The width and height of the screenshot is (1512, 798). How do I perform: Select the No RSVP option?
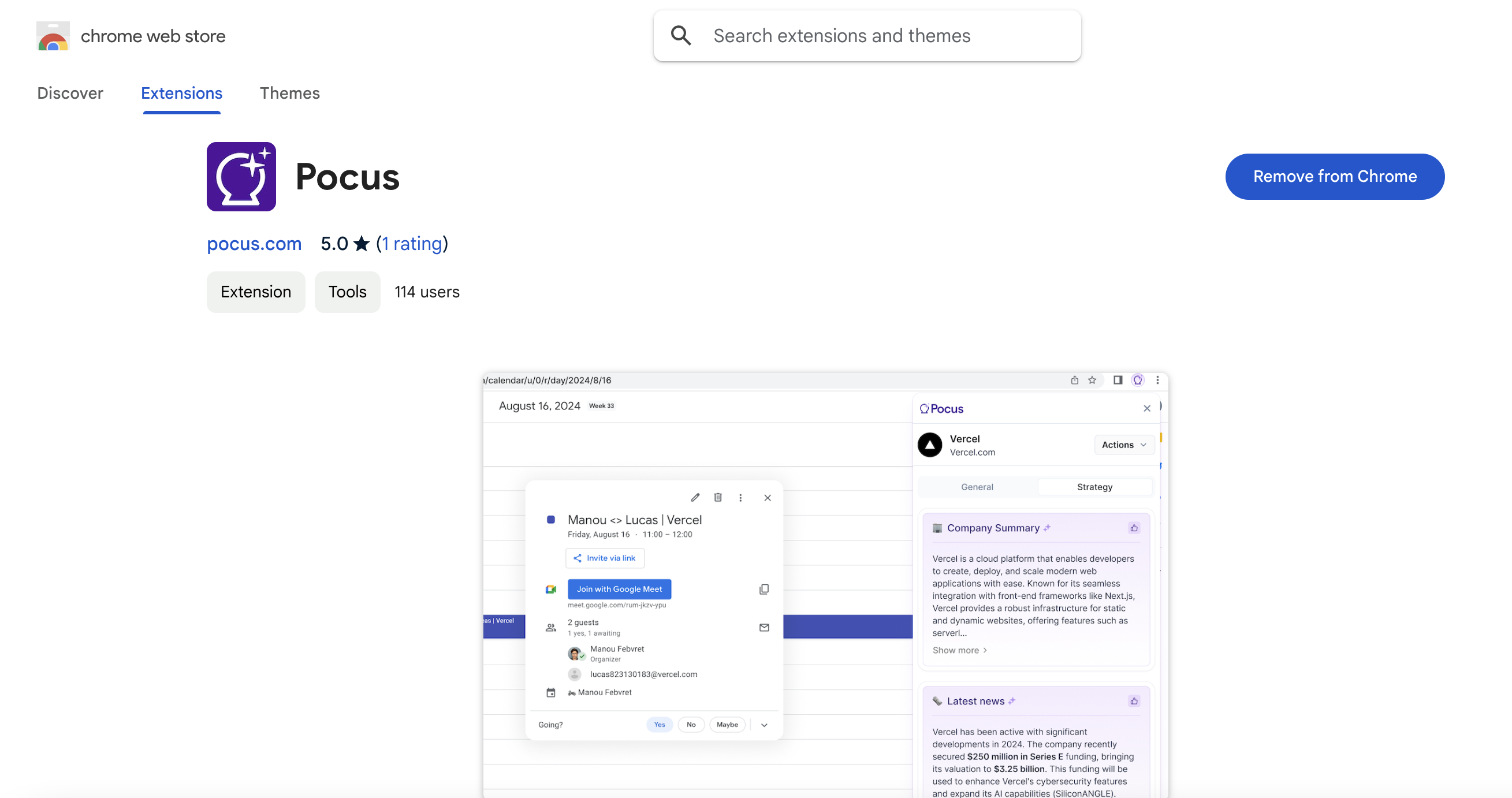point(691,725)
